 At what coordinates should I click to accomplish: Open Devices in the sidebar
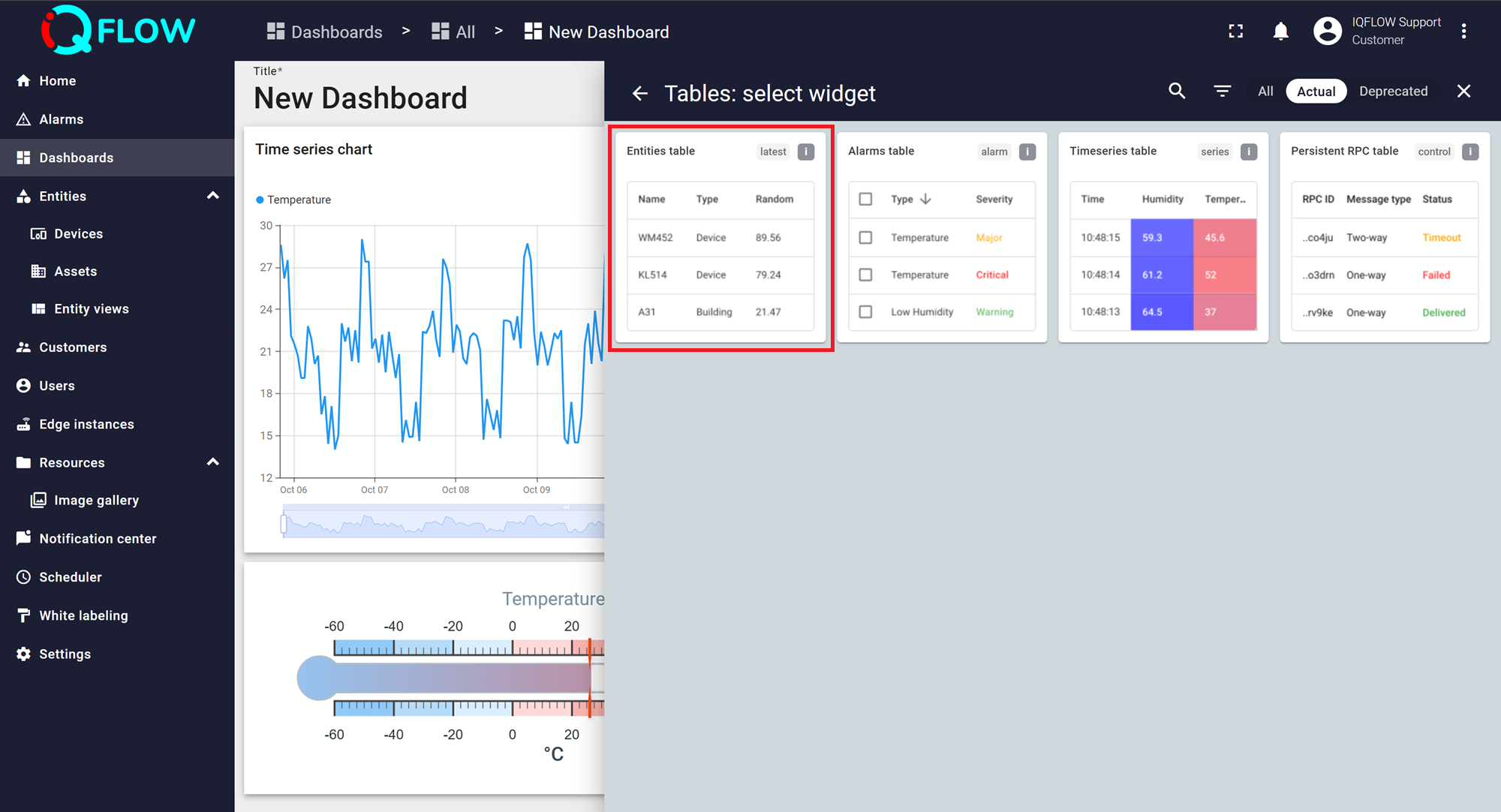pyautogui.click(x=78, y=233)
